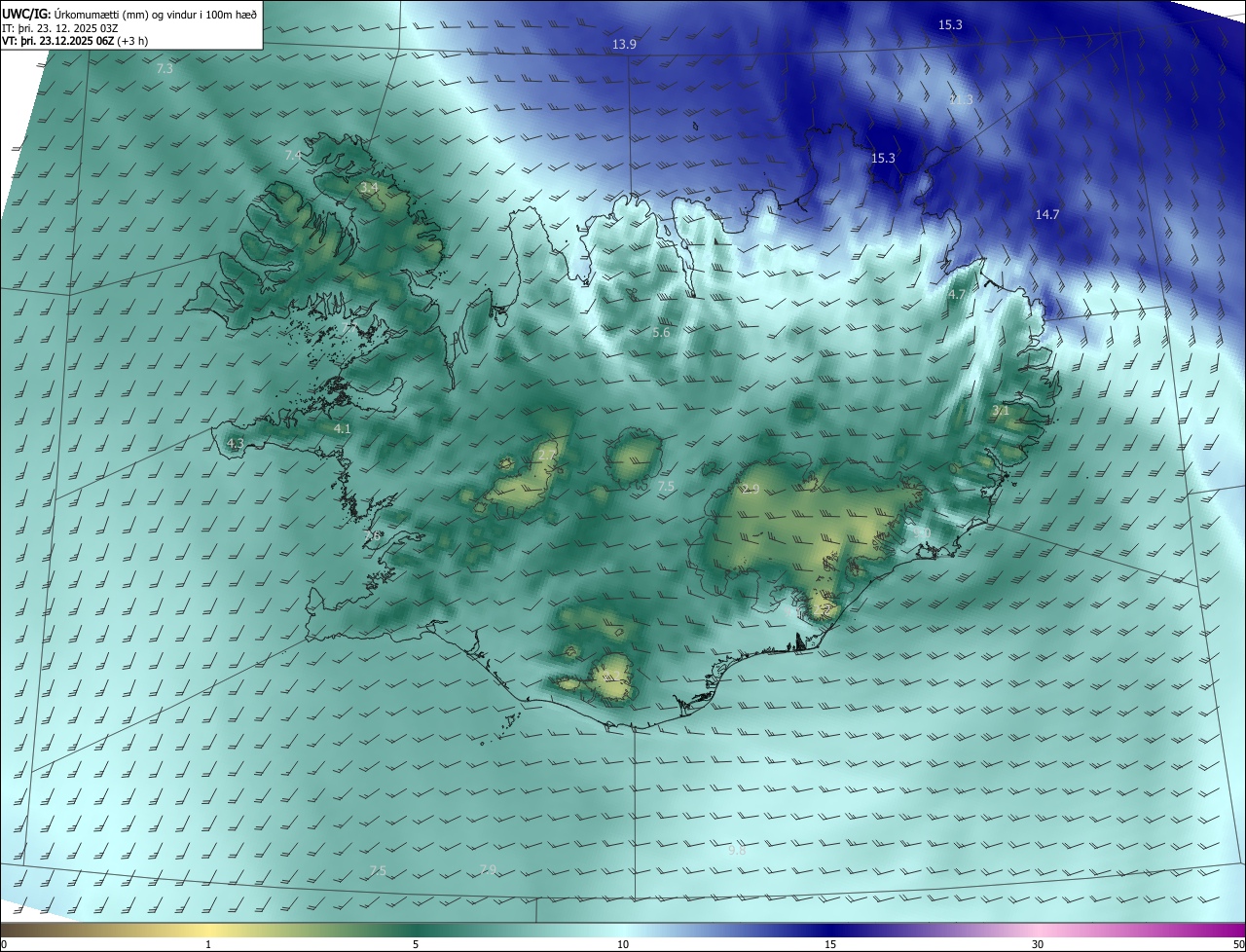This screenshot has width=1246, height=952.
Task: Click the 1 tick on the color scale
Action: [208, 944]
